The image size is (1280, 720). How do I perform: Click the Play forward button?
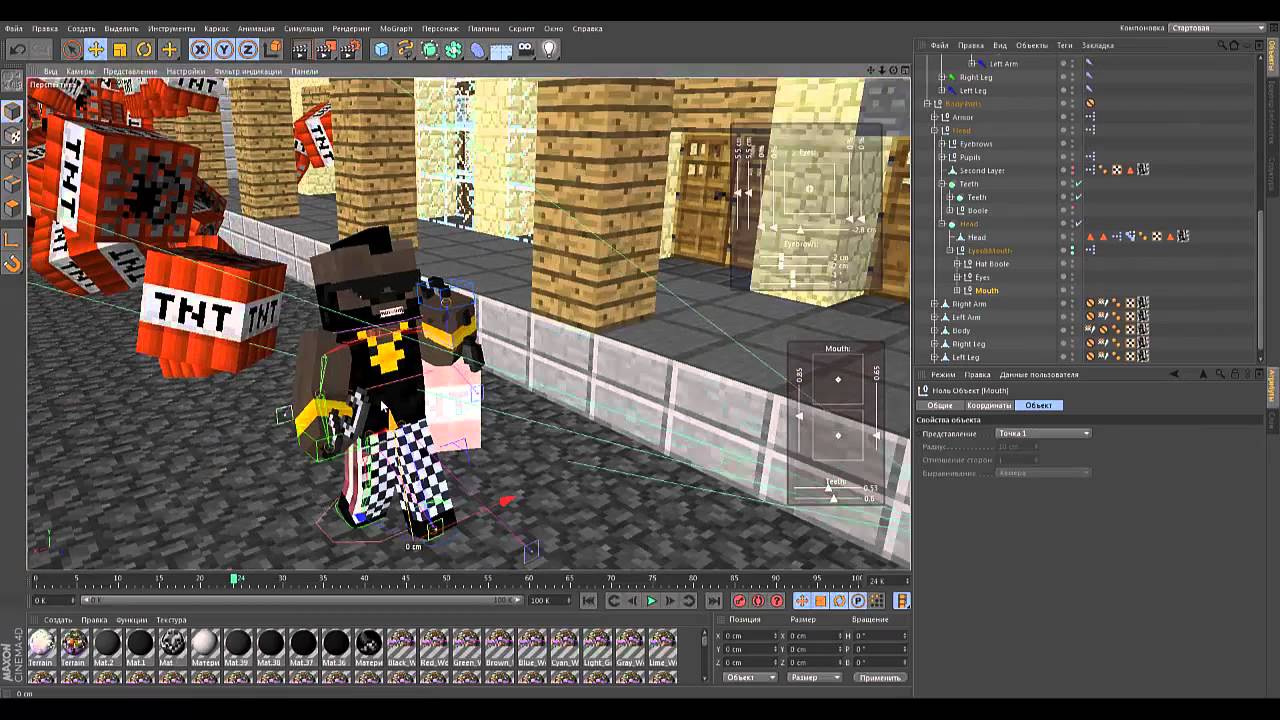(651, 601)
